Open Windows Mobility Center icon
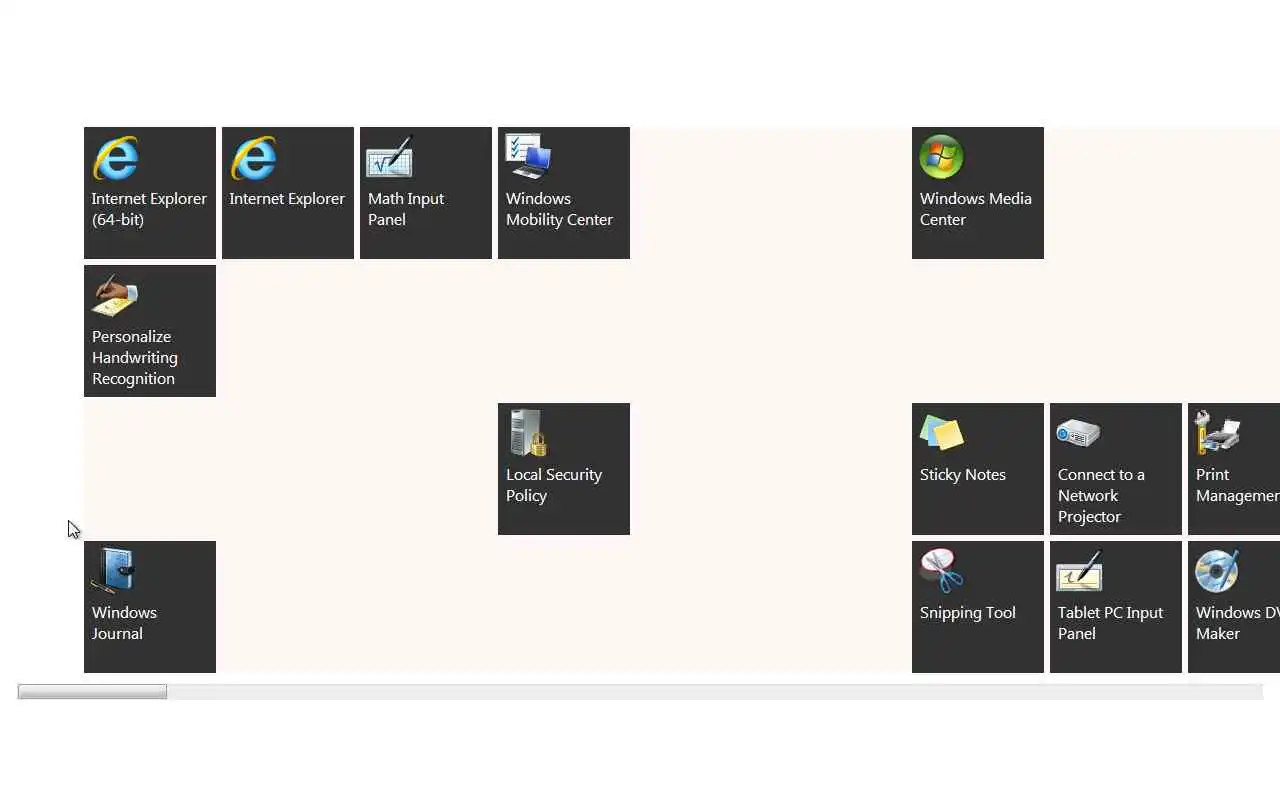 coord(528,158)
